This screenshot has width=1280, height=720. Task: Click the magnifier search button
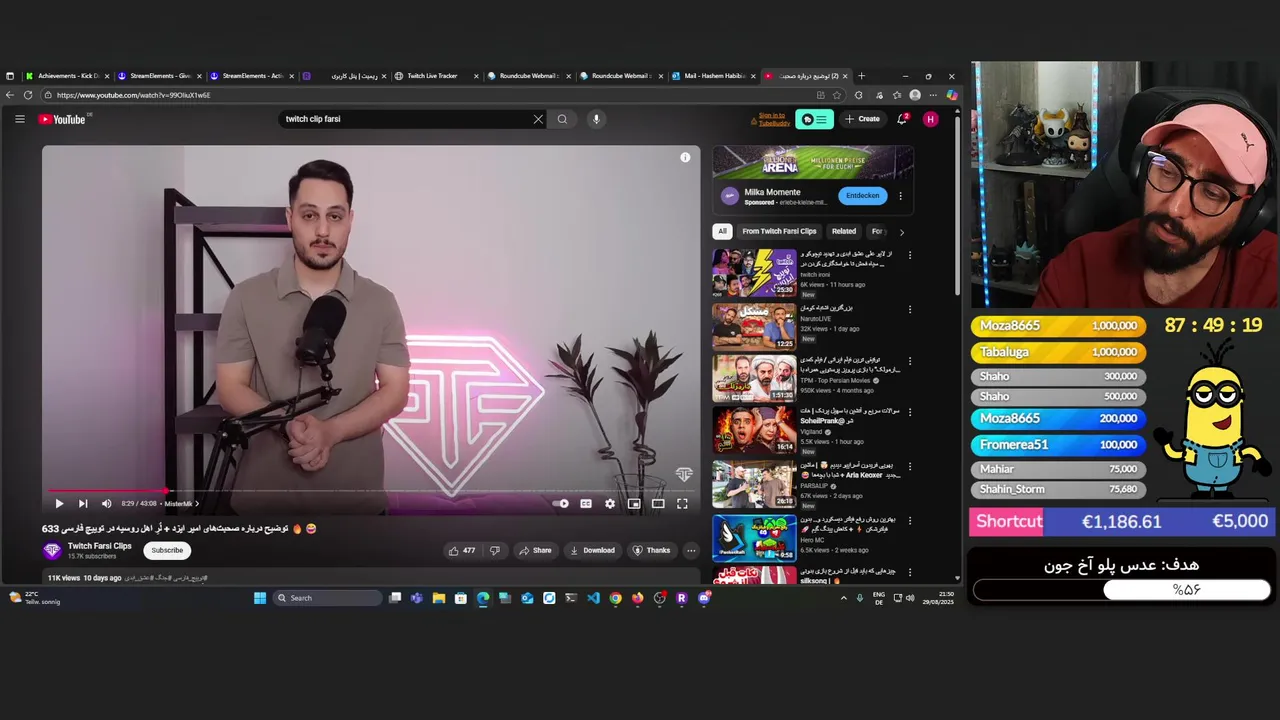point(562,119)
